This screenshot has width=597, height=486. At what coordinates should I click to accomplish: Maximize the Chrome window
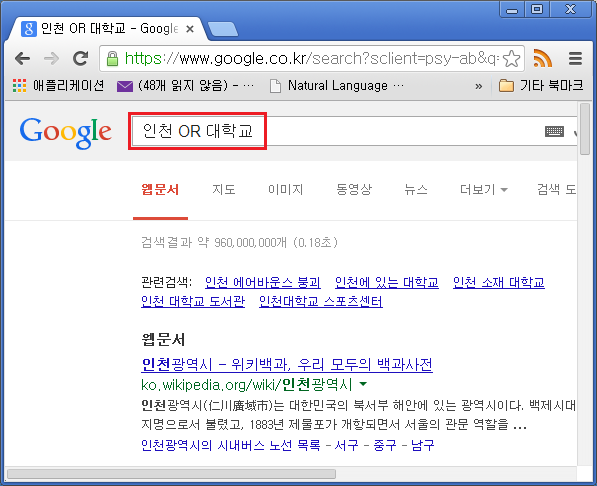click(537, 10)
